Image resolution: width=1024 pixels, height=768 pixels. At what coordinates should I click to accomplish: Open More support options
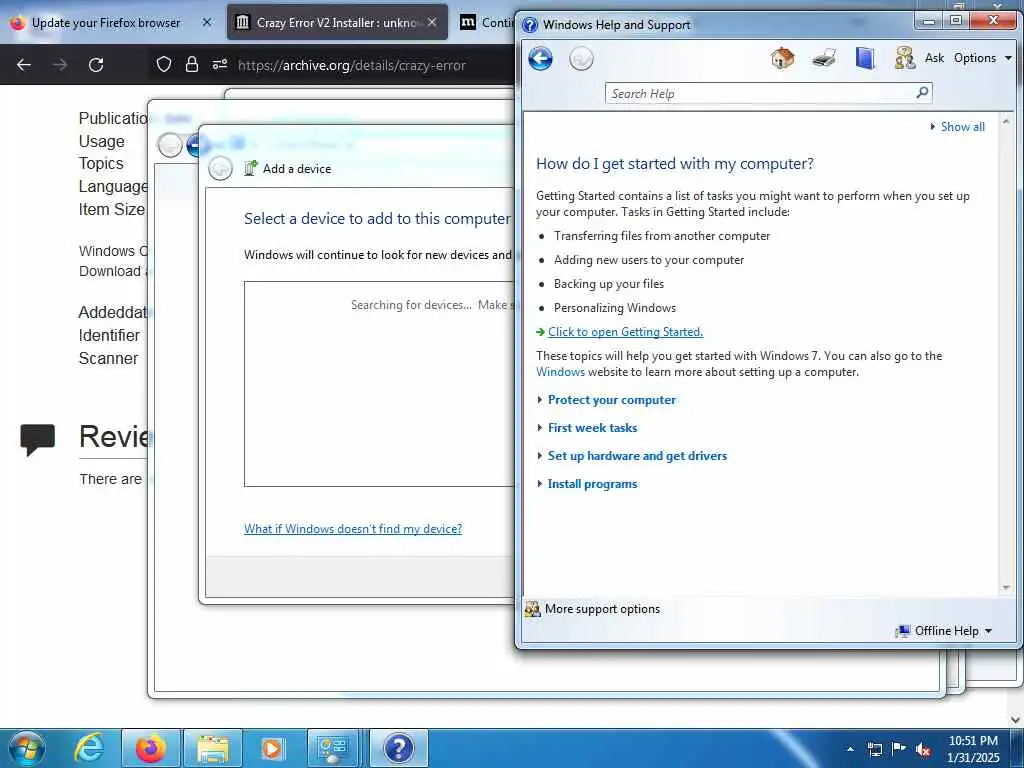(593, 609)
